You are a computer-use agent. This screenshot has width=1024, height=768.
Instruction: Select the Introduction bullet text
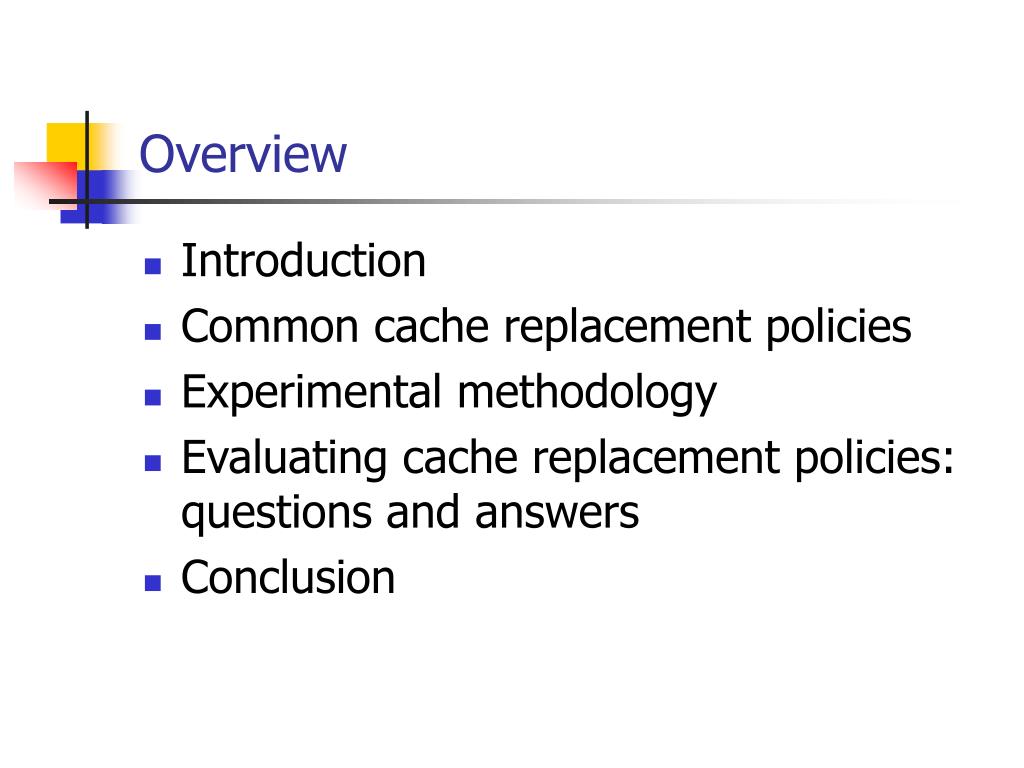point(304,261)
